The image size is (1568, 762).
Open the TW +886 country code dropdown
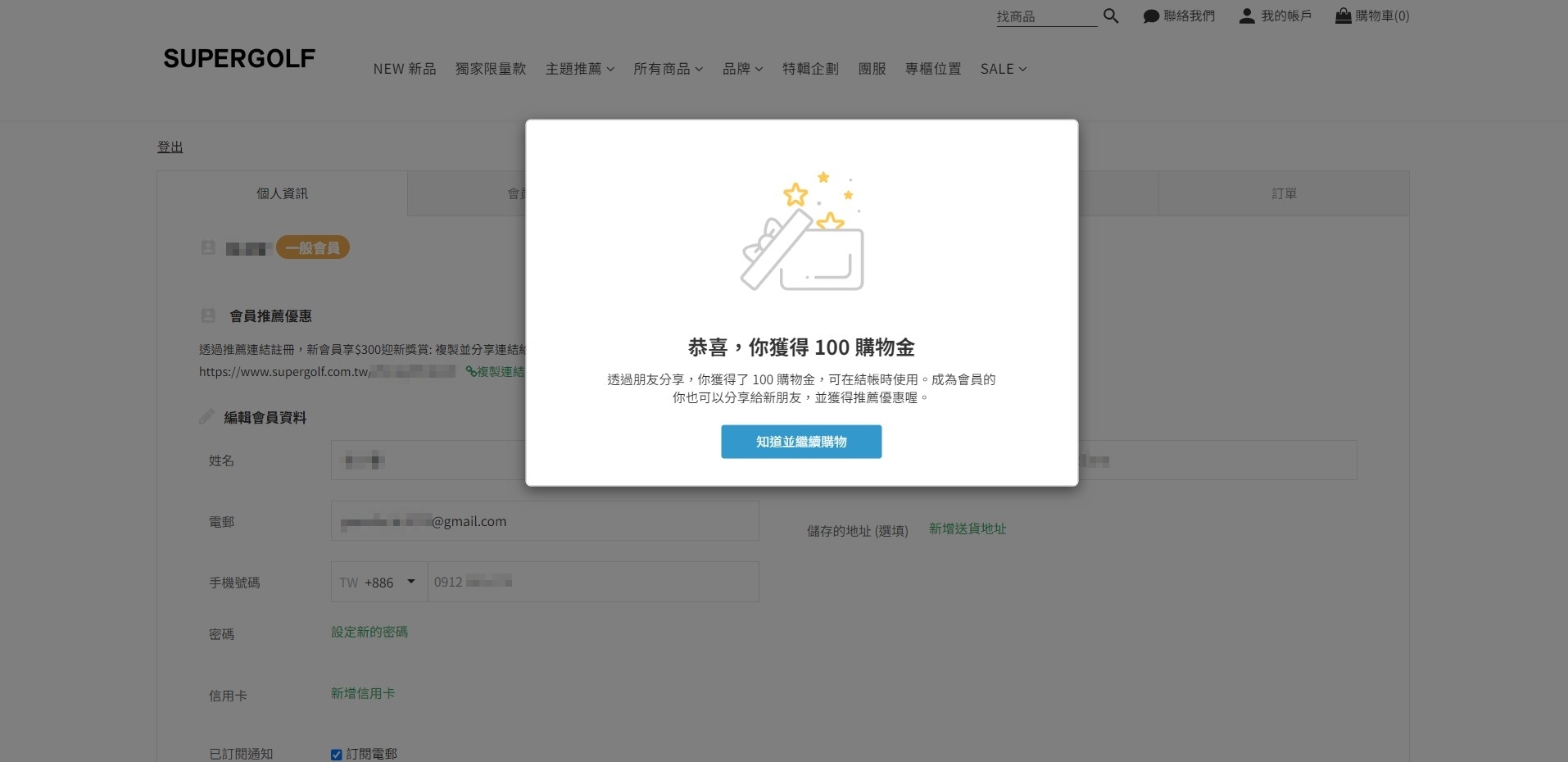379,582
